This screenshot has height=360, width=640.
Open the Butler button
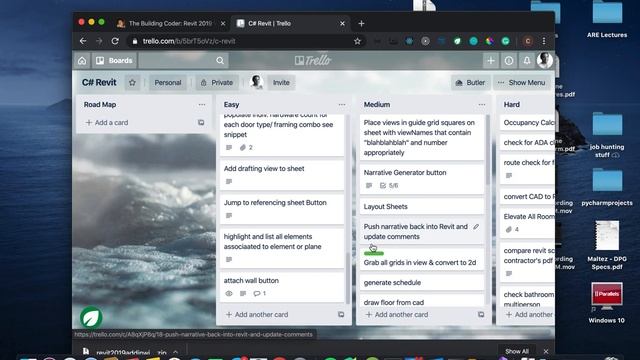[470, 82]
